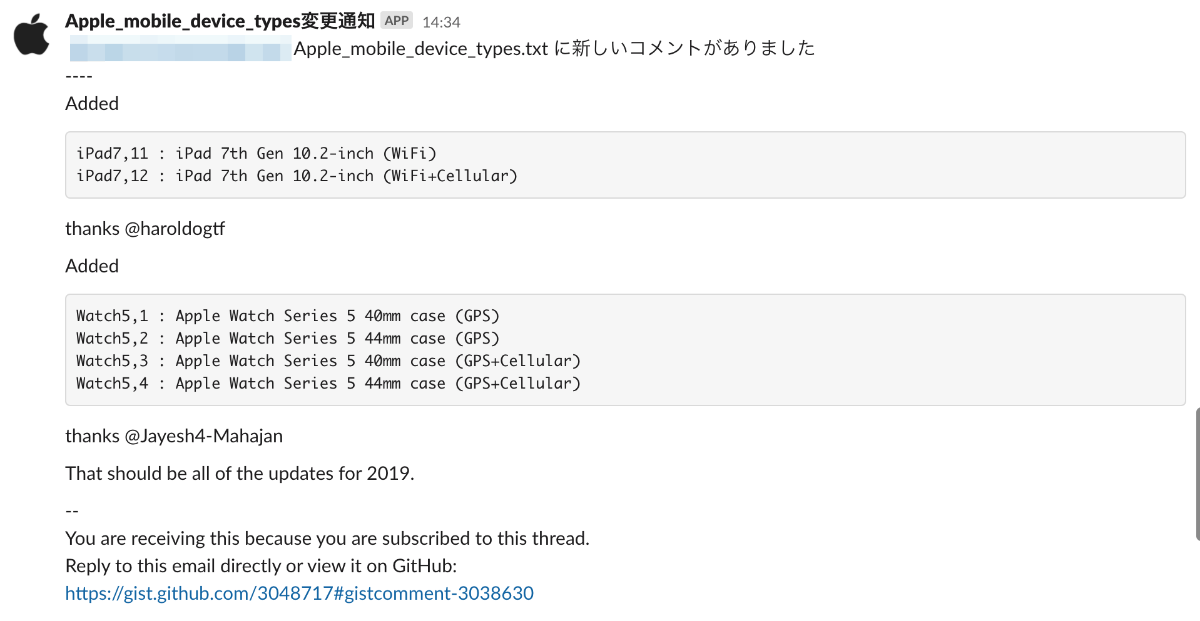This screenshot has height=621, width=1200.
Task: Select the 'Watch5,2' Series 5 44mm GPS line
Action: point(288,338)
